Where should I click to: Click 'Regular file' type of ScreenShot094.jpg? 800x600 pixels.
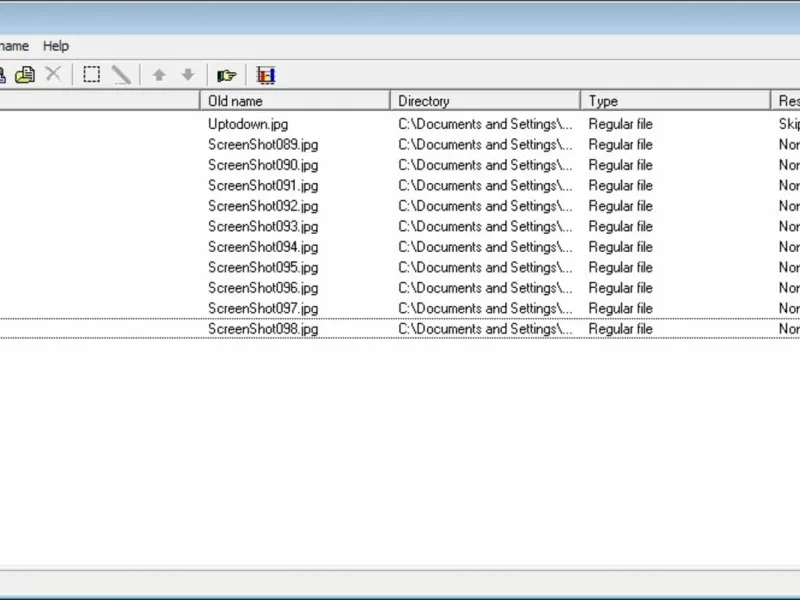click(620, 247)
